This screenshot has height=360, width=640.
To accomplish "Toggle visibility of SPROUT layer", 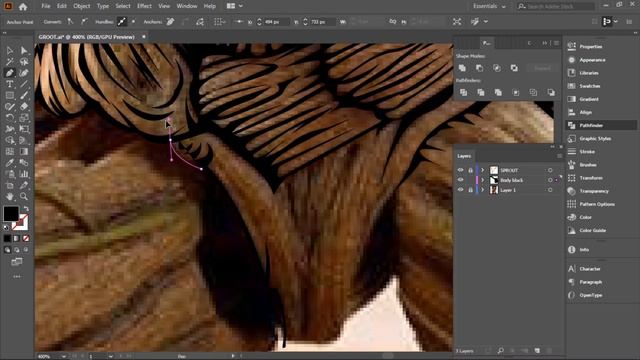I will [x=460, y=170].
